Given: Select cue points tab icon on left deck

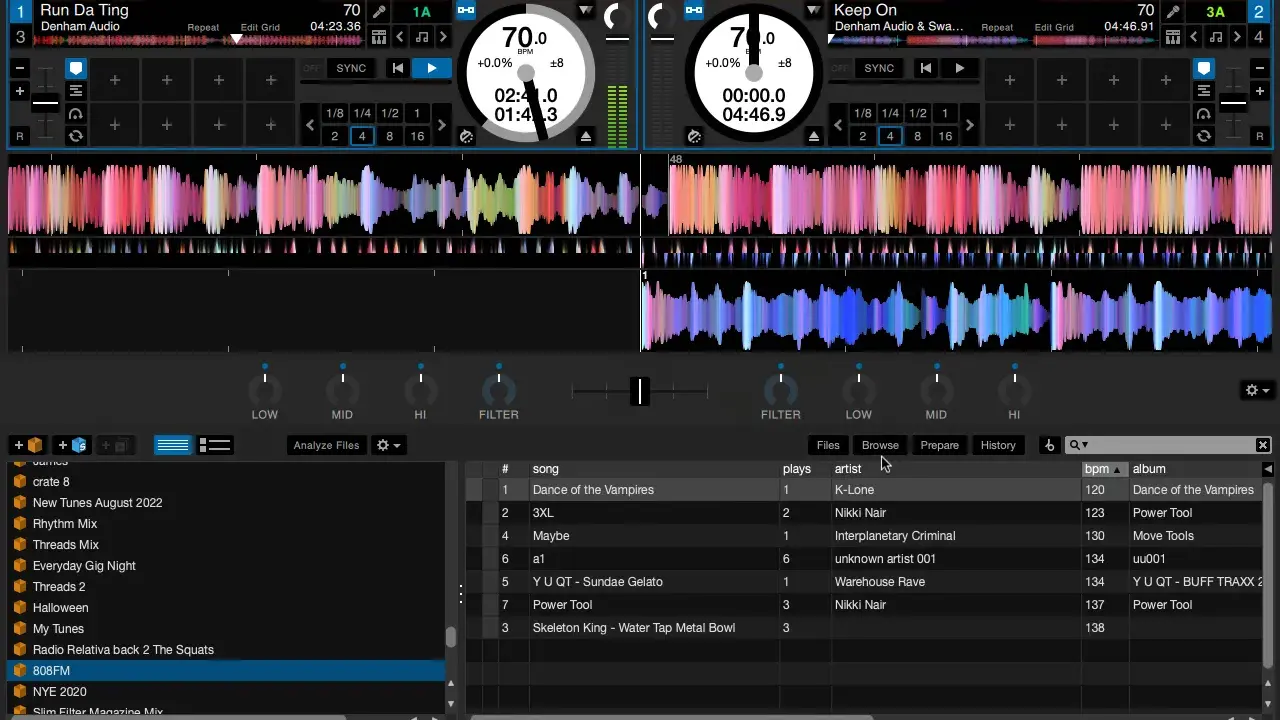Looking at the screenshot, I should coord(75,68).
